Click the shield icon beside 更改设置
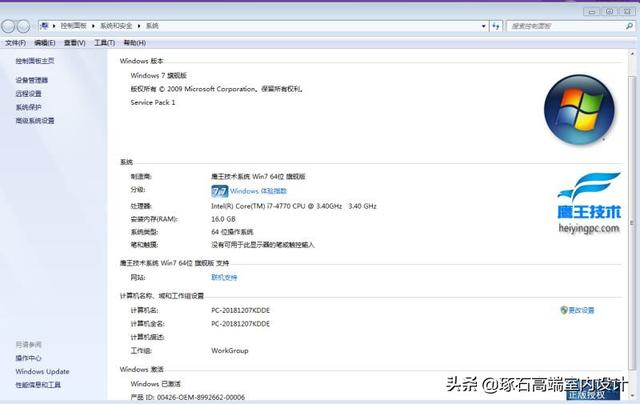Viewport: 640px width, 404px height. 564,310
